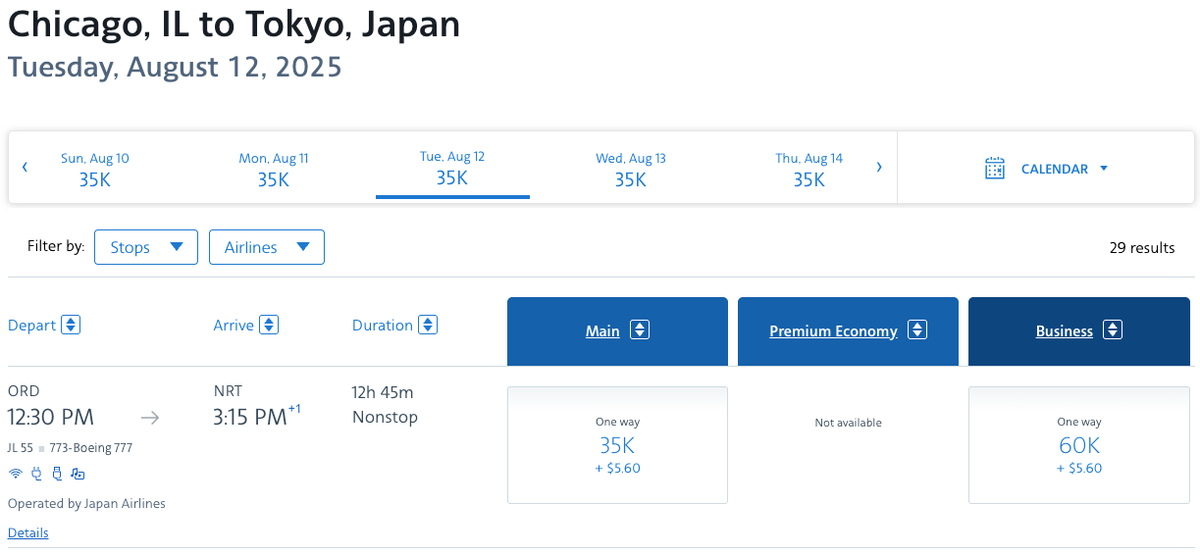The width and height of the screenshot is (1200, 555).
Task: Click the previous dates arrow
Action: [25, 167]
